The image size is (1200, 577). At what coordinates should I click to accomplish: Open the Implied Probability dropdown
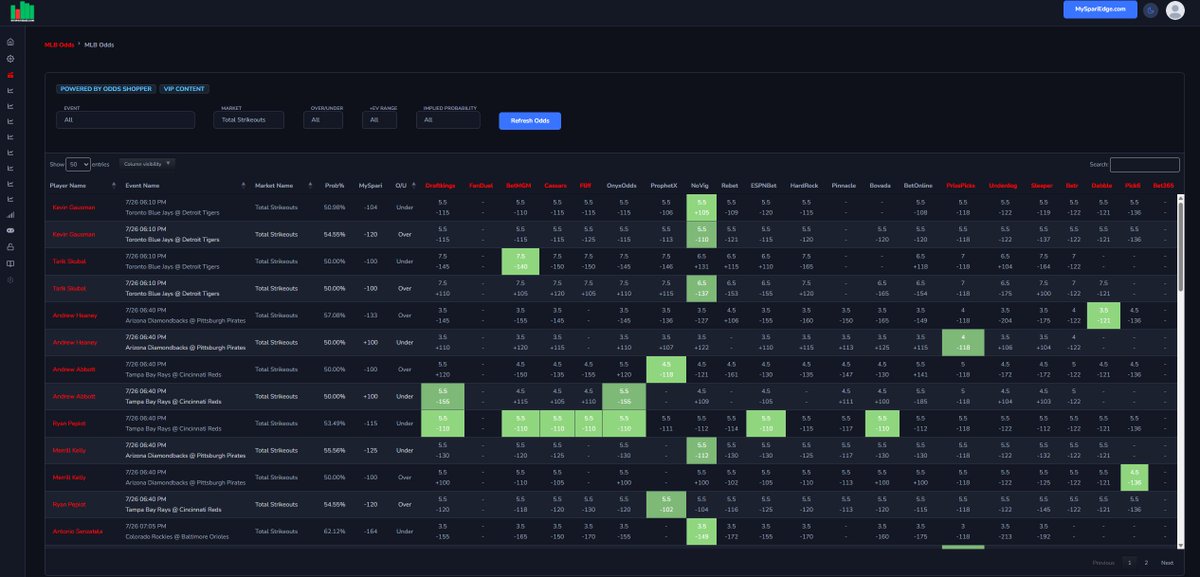point(448,120)
